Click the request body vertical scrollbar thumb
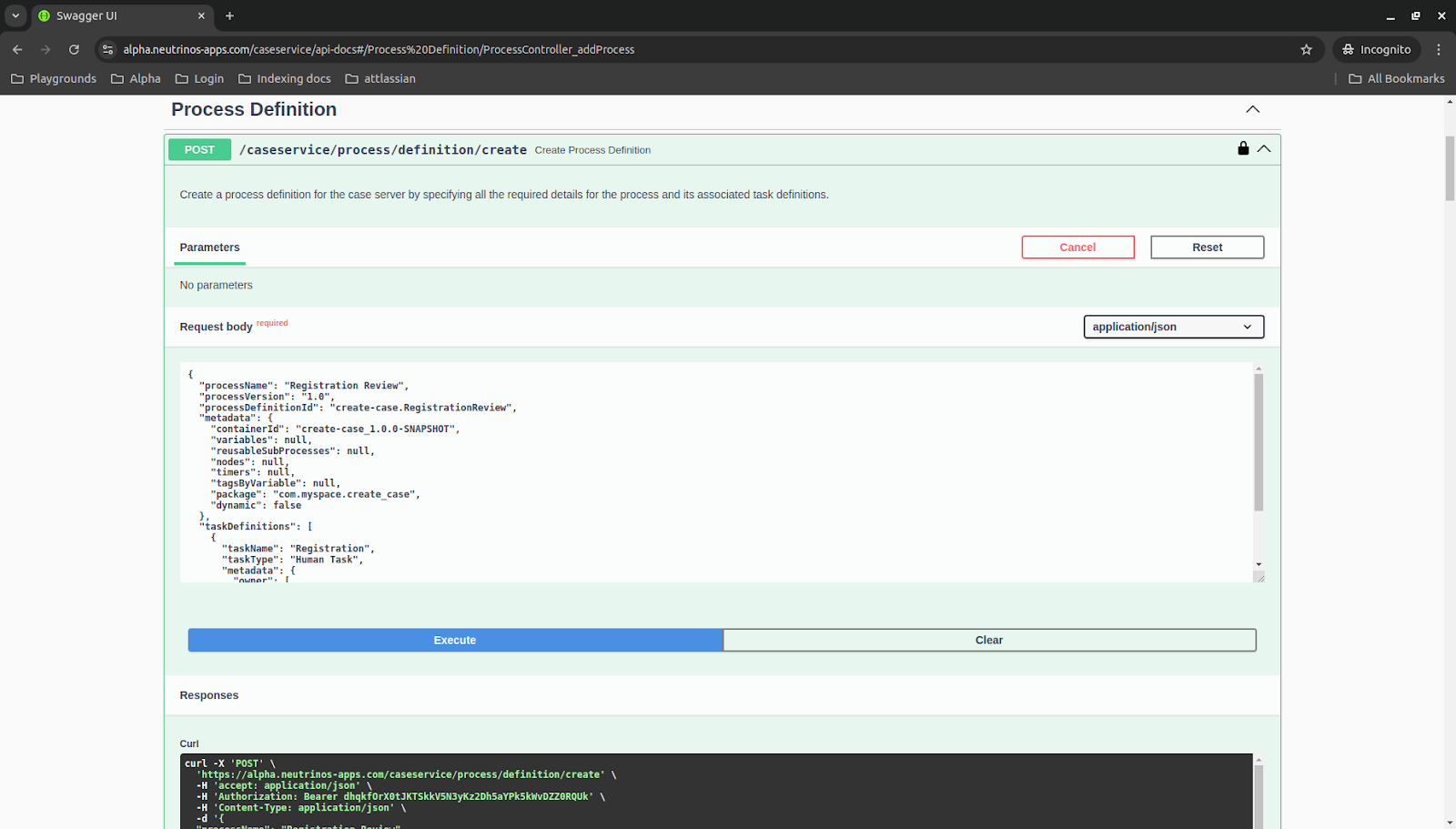 click(x=1259, y=442)
